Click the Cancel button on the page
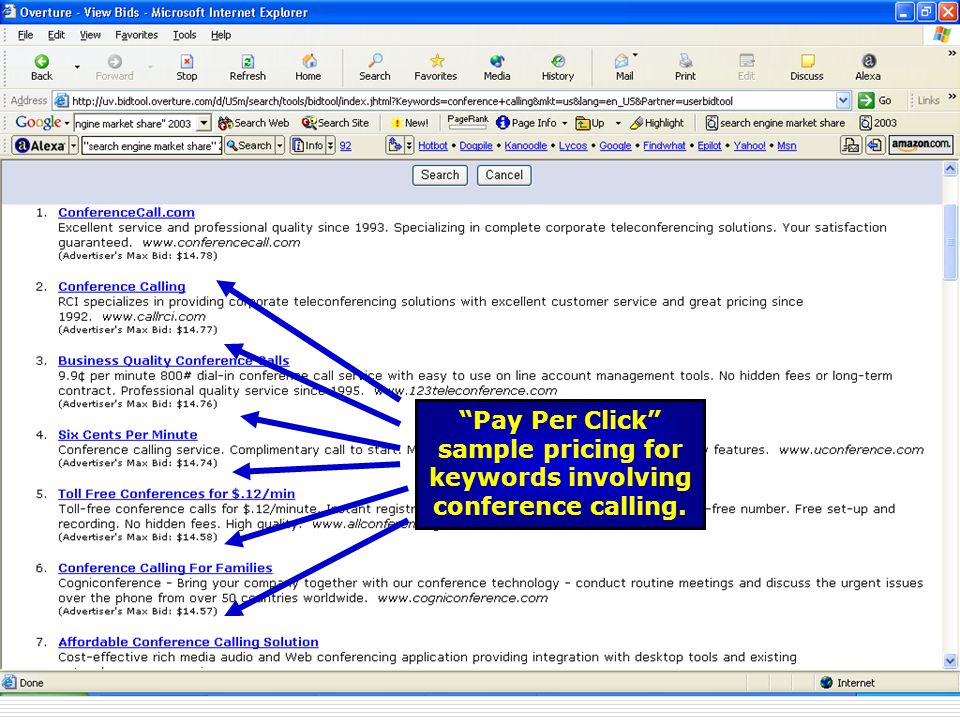The height and width of the screenshot is (720, 960). tap(504, 175)
